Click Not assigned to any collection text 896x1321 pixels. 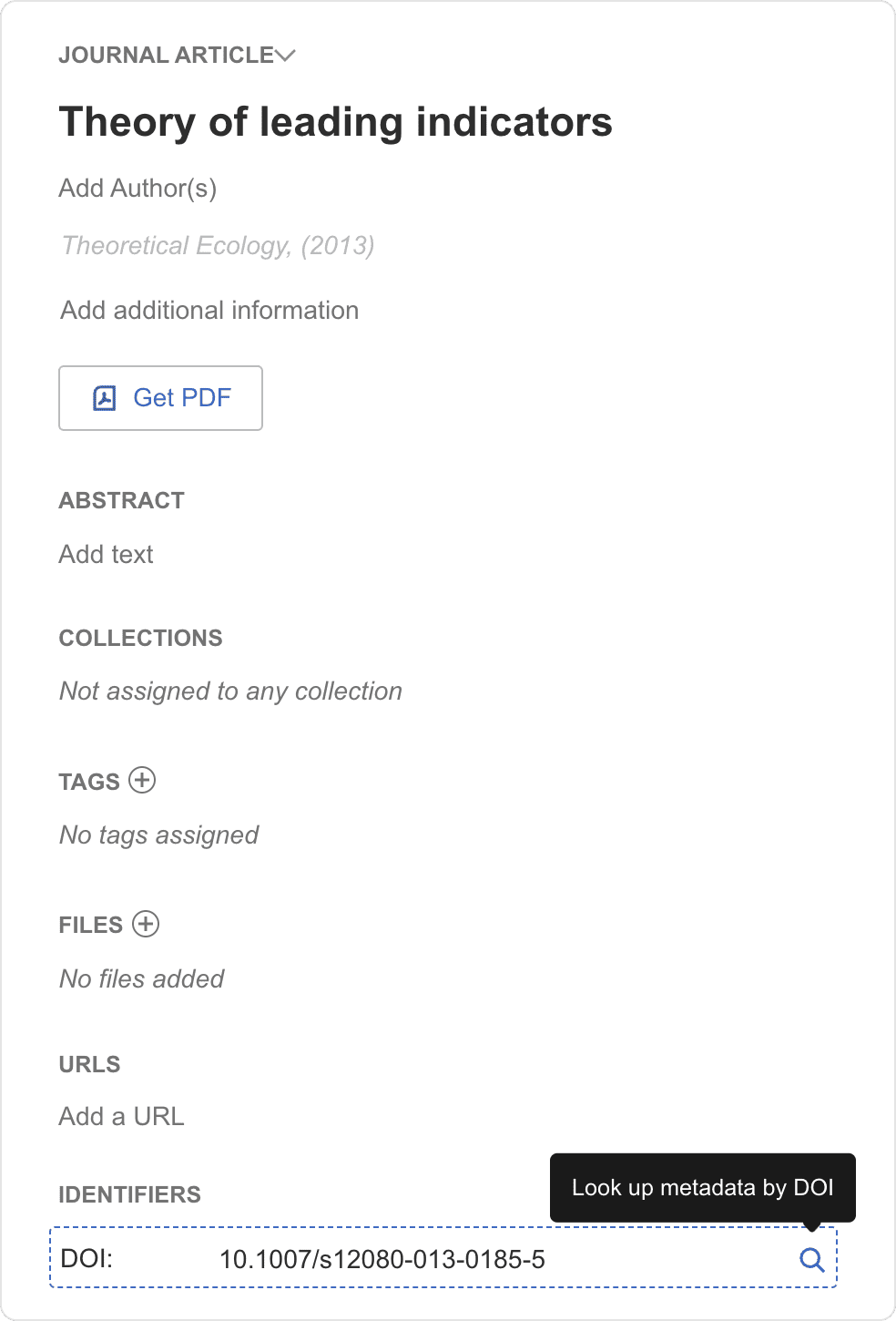229,691
